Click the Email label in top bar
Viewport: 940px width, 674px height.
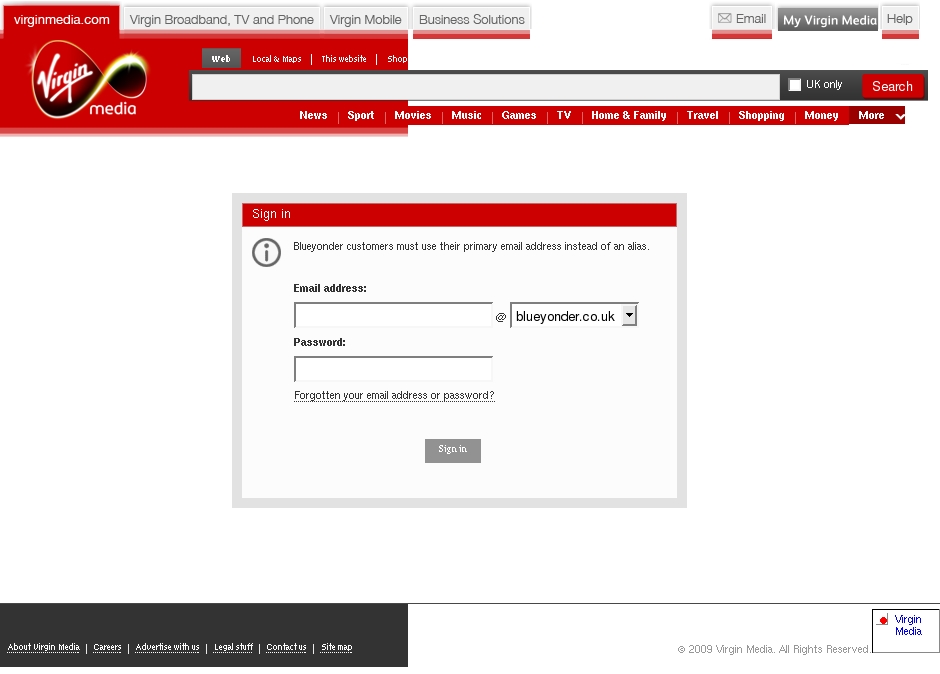pos(751,19)
